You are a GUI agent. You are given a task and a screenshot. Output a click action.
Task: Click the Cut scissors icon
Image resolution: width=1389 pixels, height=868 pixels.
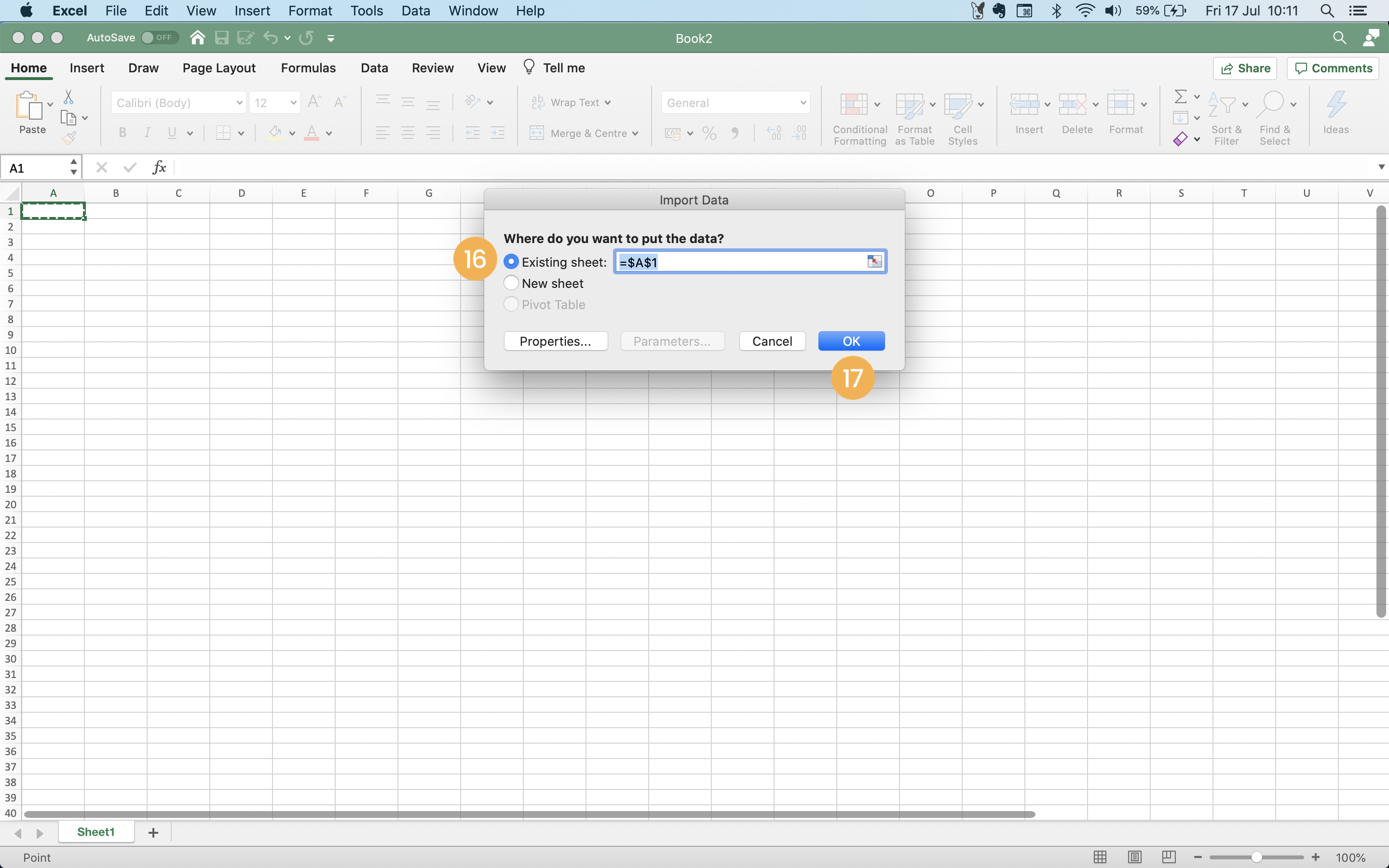click(x=68, y=96)
